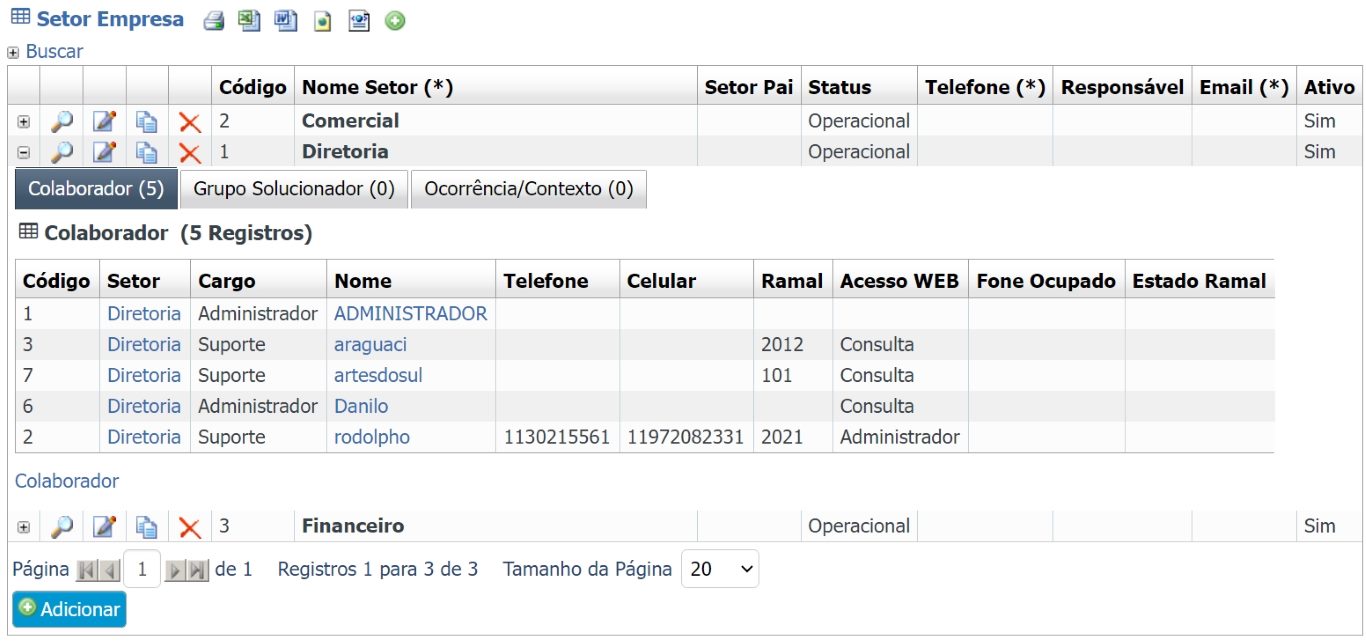
Task: Export list to XML file
Action: pyautogui.click(x=359, y=20)
